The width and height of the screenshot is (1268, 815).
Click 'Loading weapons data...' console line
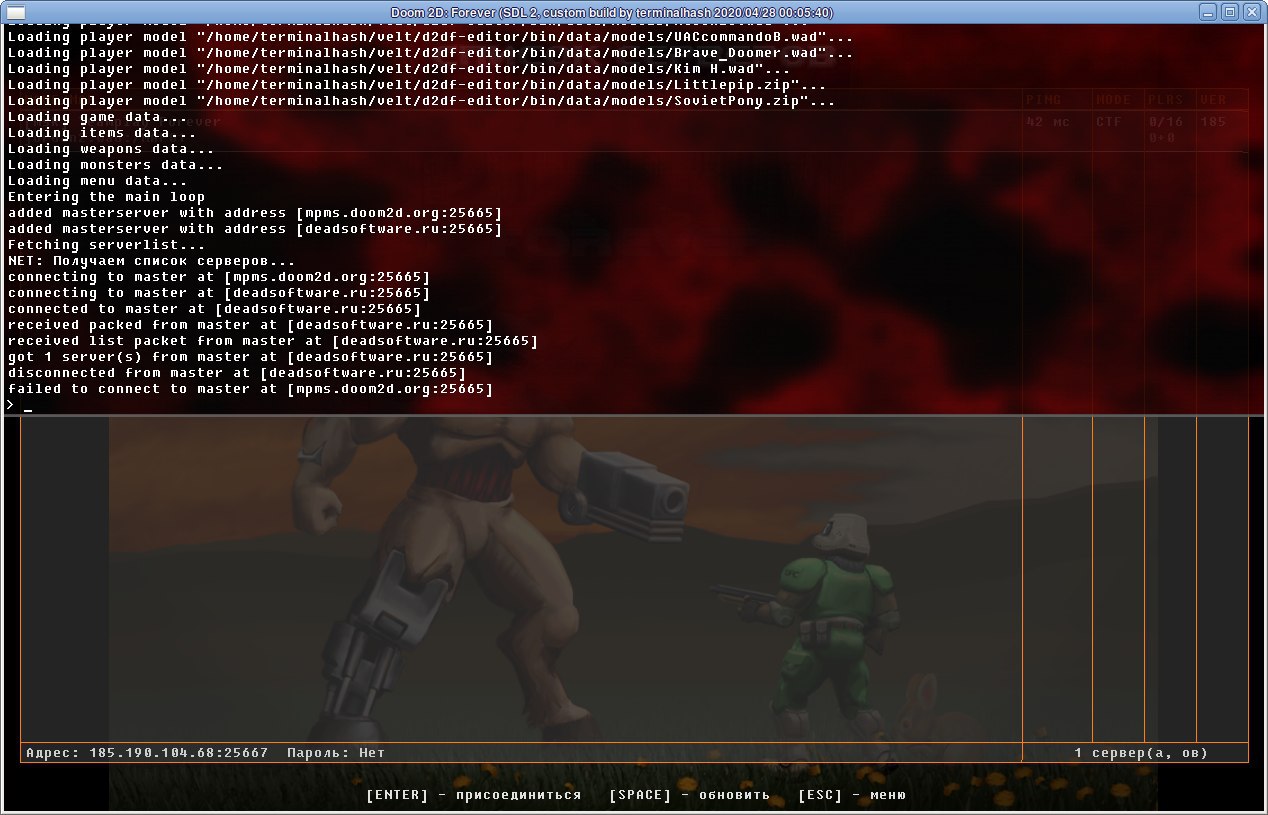pos(111,149)
